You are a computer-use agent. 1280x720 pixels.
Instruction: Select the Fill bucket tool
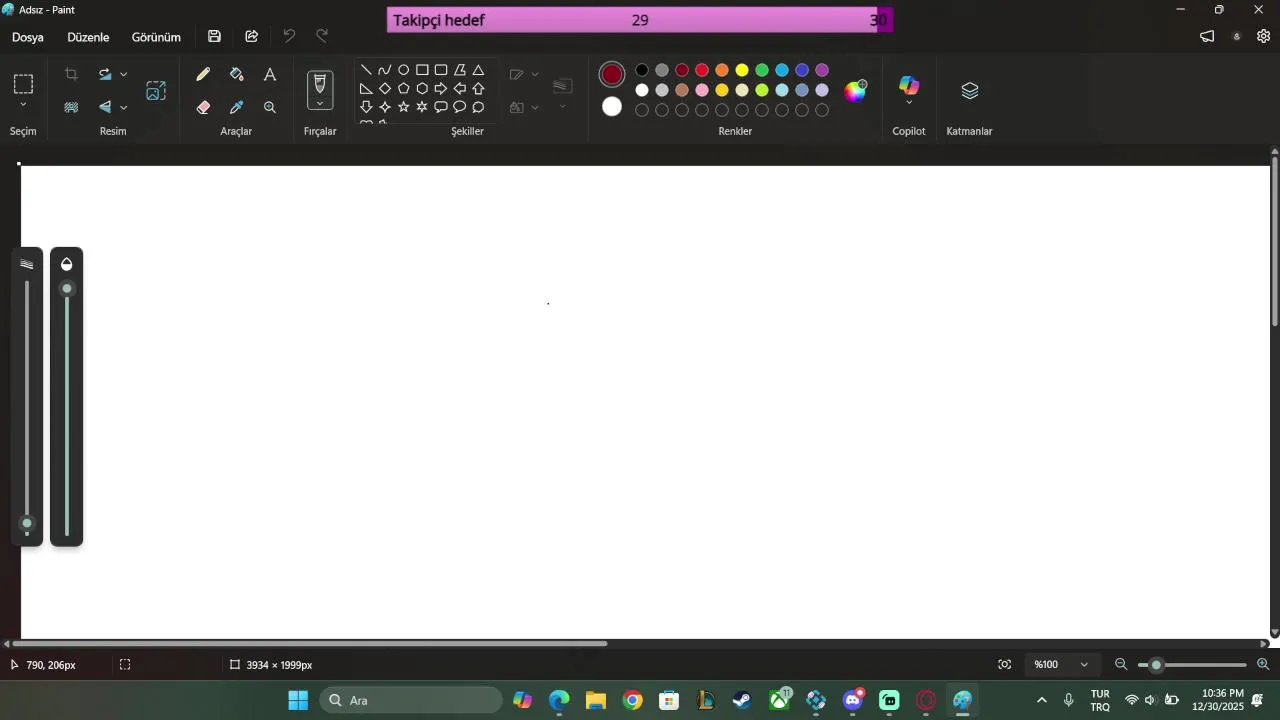[x=237, y=74]
